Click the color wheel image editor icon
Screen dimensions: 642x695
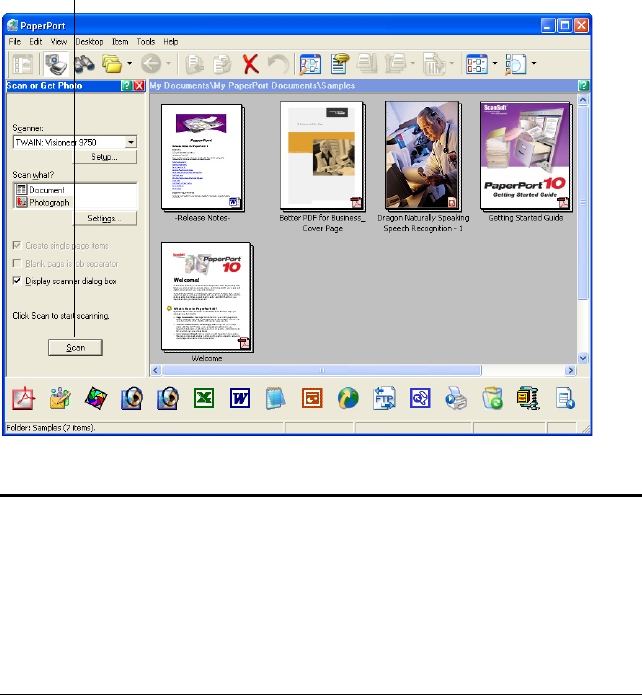(x=96, y=398)
